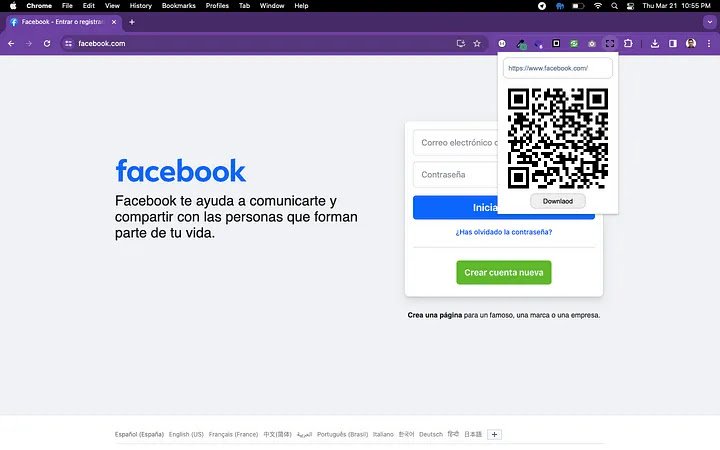Switch language to 中文(简体)
Image resolution: width=720 pixels, height=450 pixels.
click(277, 434)
